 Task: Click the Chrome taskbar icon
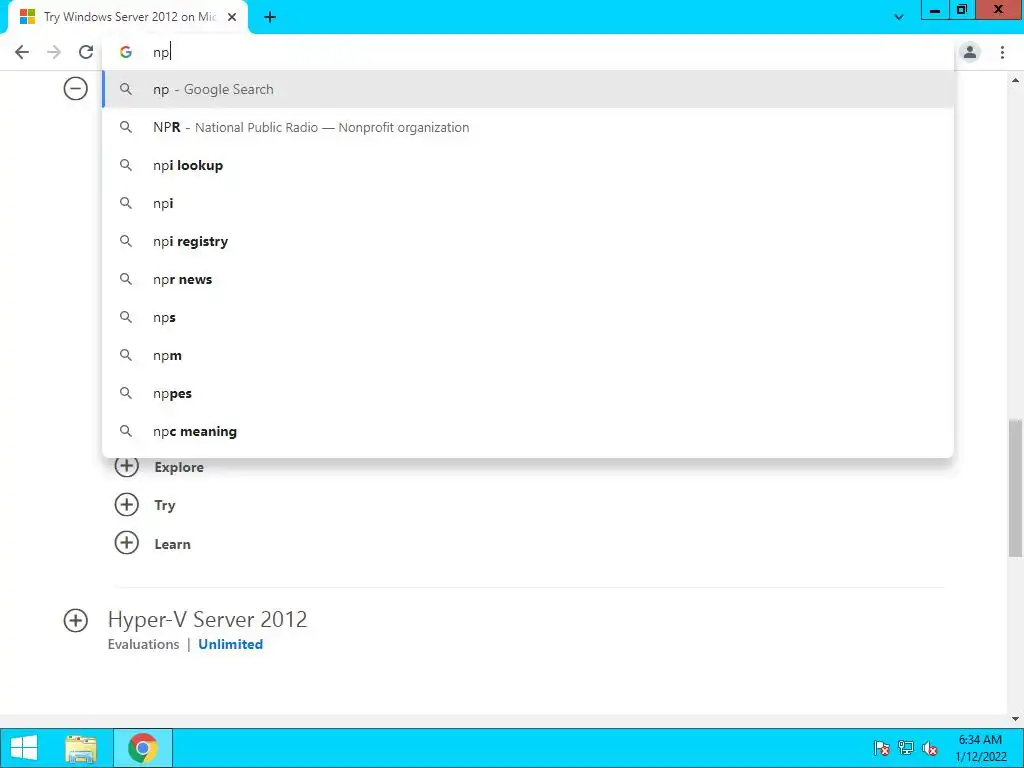tap(143, 748)
